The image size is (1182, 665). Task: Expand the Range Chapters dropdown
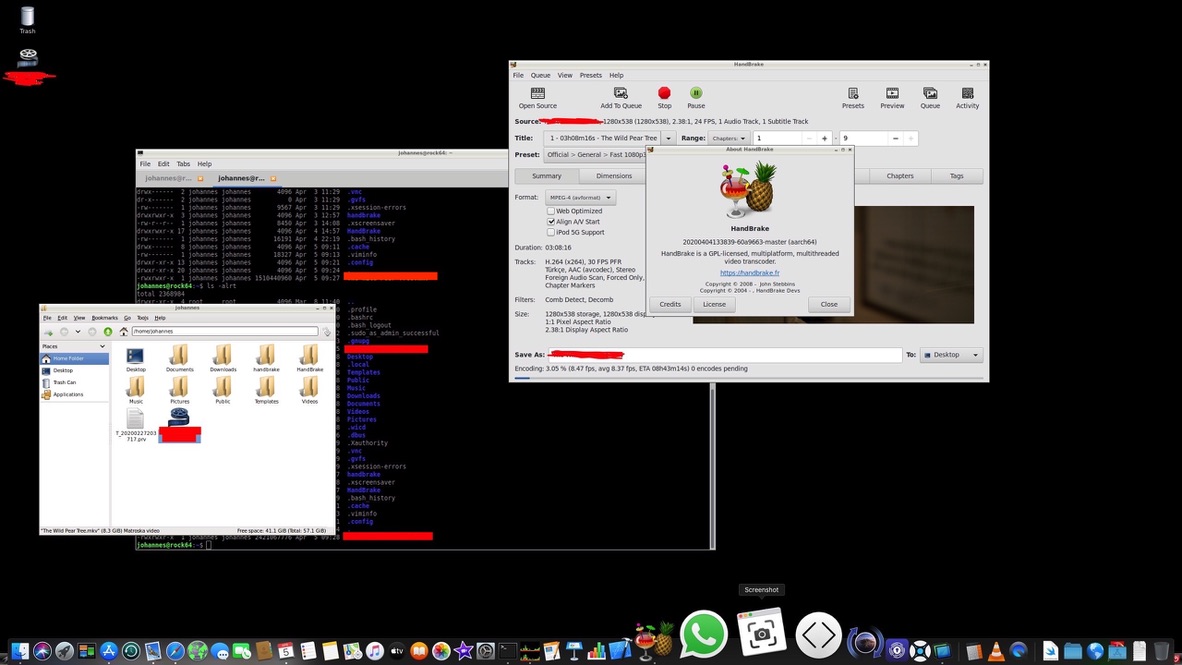[729, 138]
